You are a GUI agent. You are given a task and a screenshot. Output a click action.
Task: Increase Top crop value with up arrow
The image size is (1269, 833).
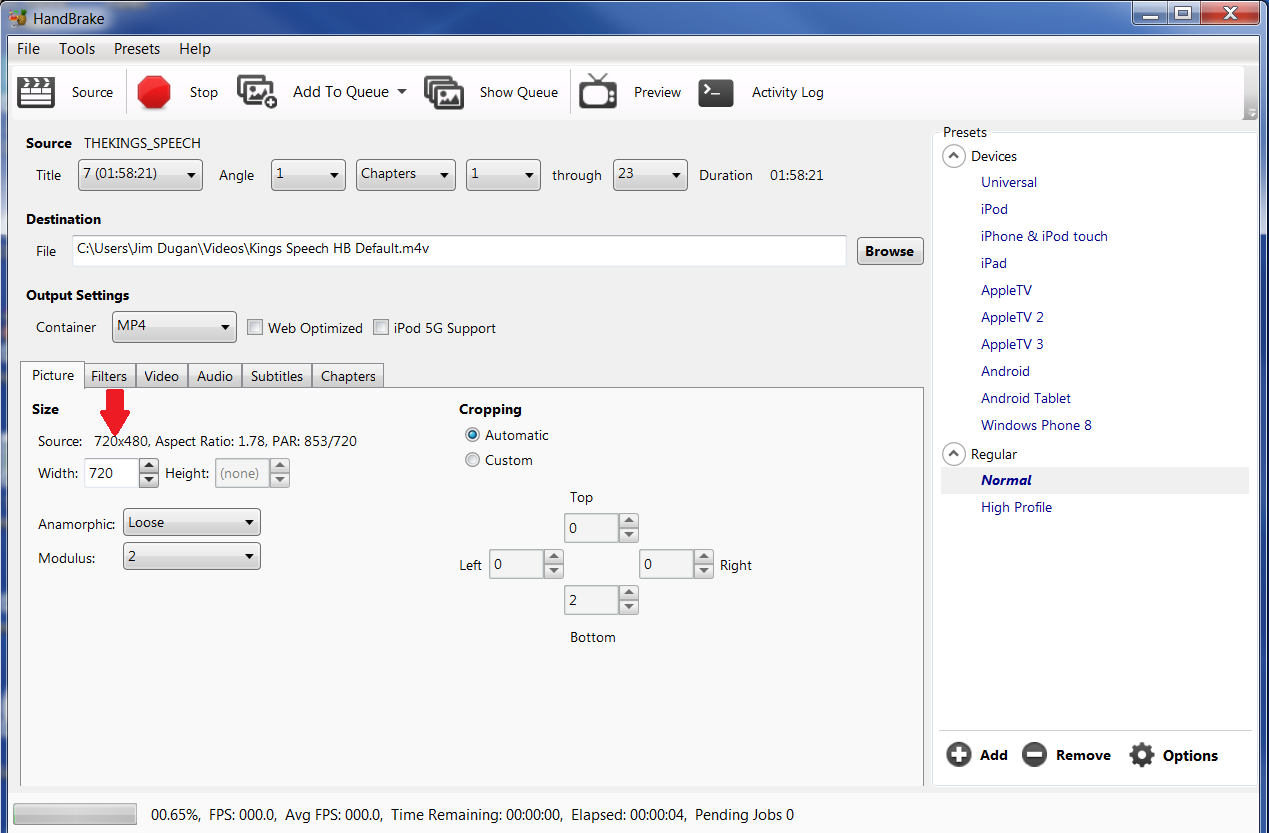point(628,521)
